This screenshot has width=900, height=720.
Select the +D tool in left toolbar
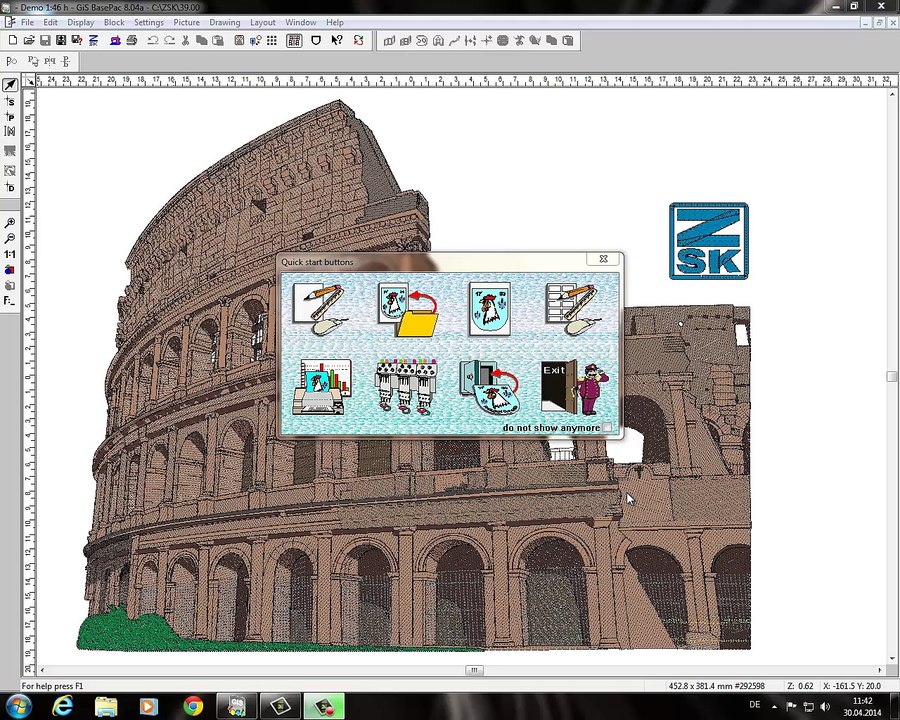coord(10,187)
